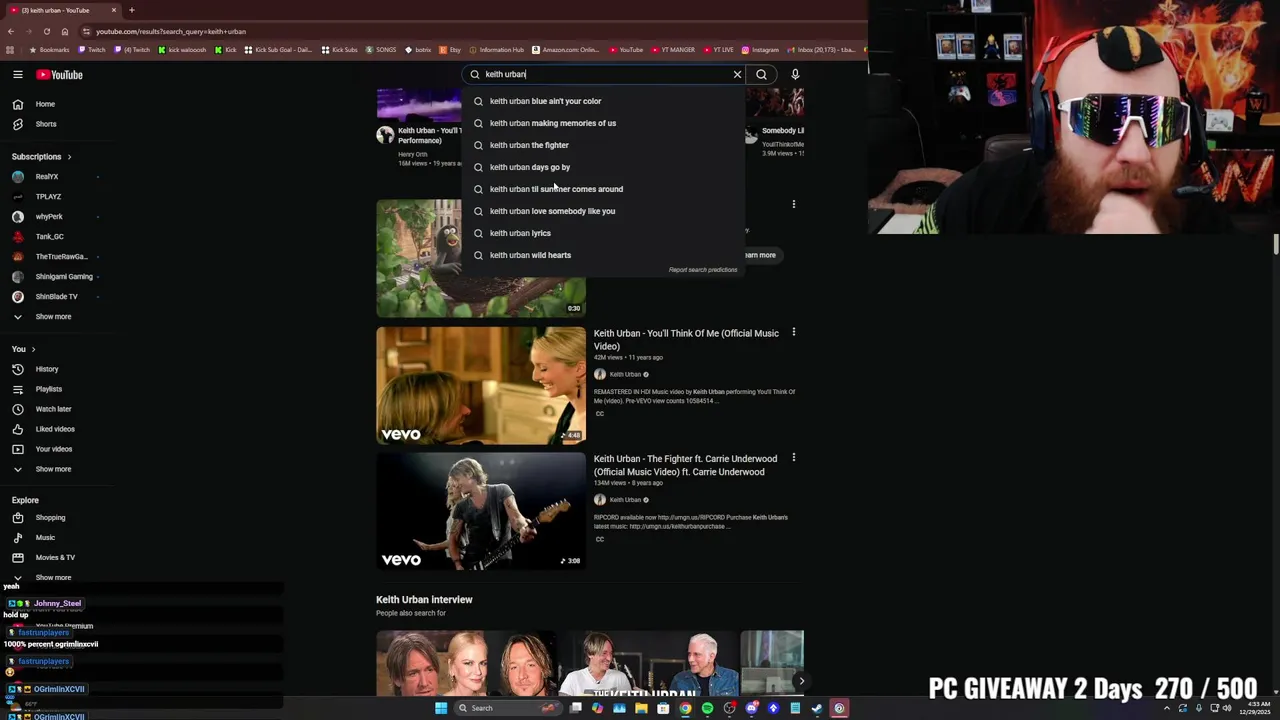The image size is (1280, 720).
Task: Open Your videos in the sidebar
Action: point(54,449)
